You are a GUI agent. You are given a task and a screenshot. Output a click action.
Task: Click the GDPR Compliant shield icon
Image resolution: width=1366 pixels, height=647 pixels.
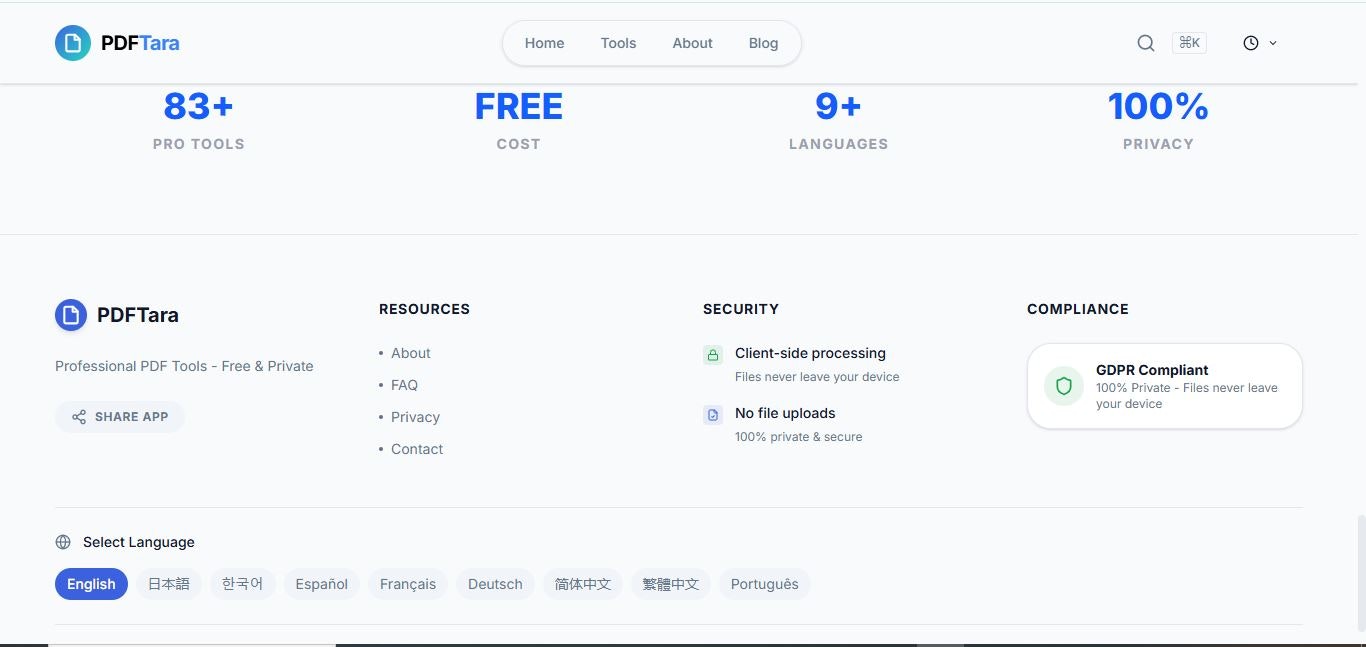coord(1062,385)
